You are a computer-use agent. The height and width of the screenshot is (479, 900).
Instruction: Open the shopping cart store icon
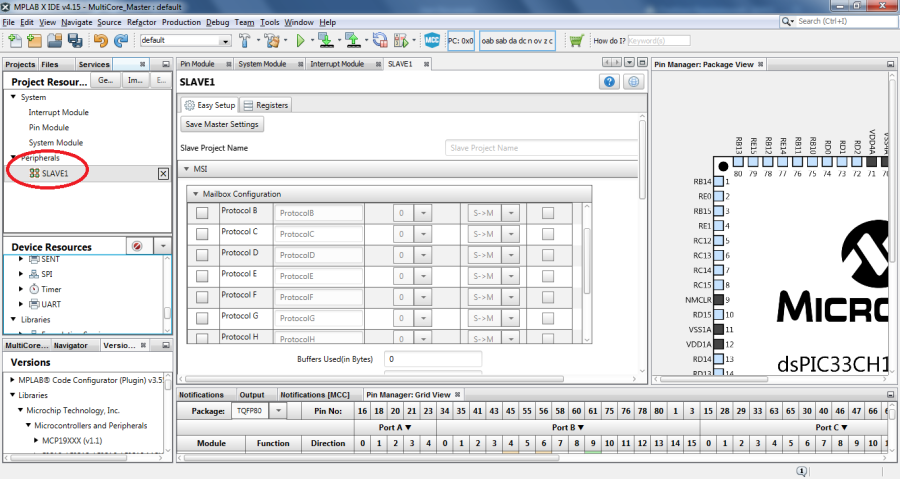(x=576, y=41)
